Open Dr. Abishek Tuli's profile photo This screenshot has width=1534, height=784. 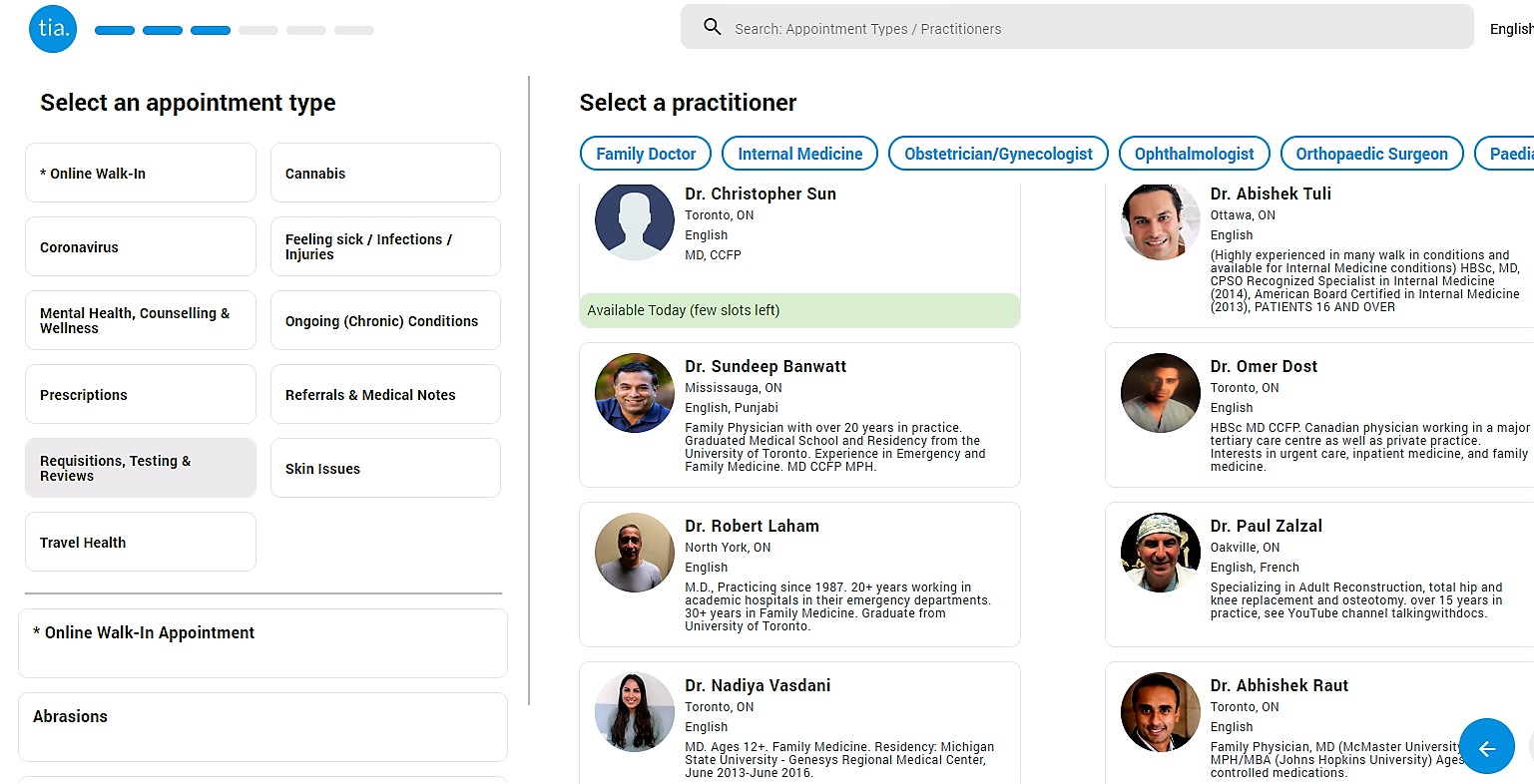1161,220
